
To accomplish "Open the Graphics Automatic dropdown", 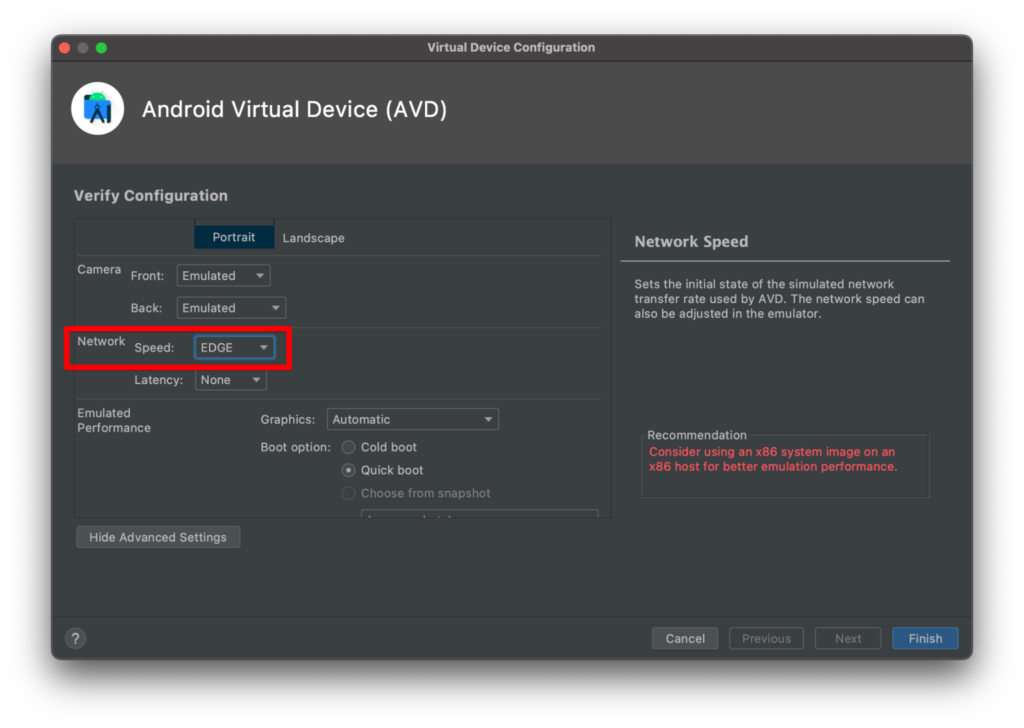I will click(x=412, y=419).
